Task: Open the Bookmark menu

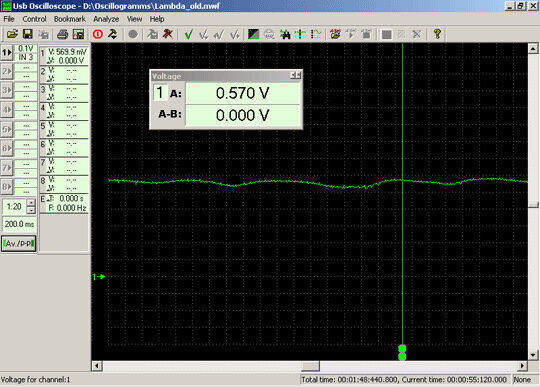Action: click(70, 19)
